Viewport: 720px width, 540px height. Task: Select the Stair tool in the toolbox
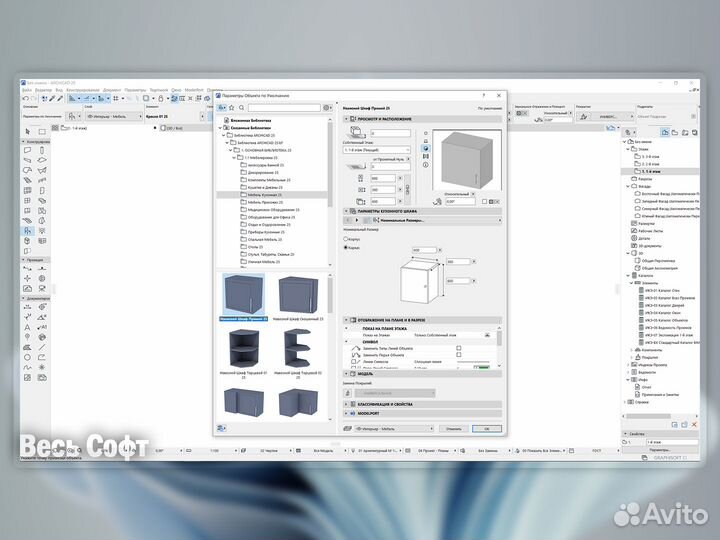point(28,180)
